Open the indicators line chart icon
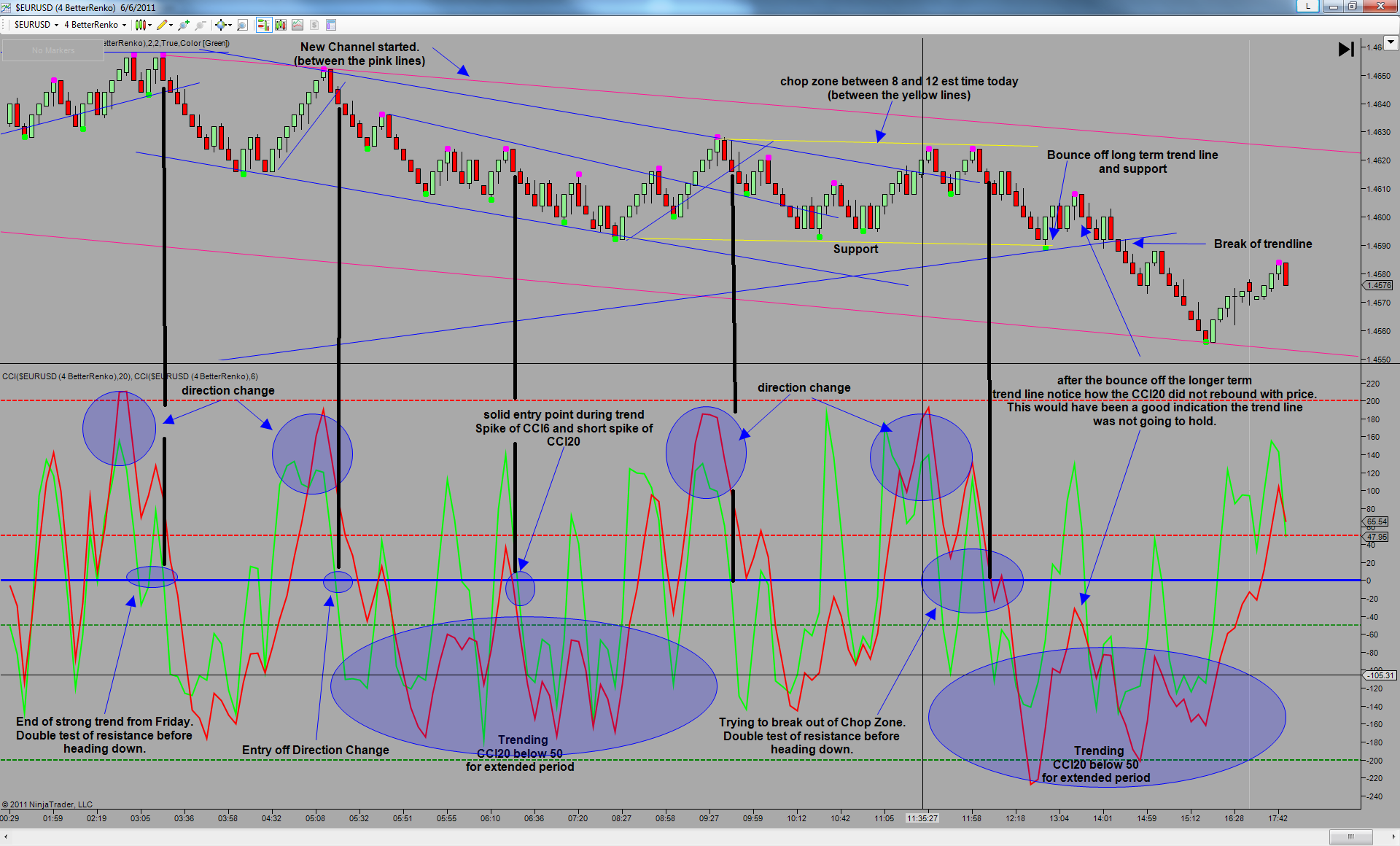 coord(297,25)
